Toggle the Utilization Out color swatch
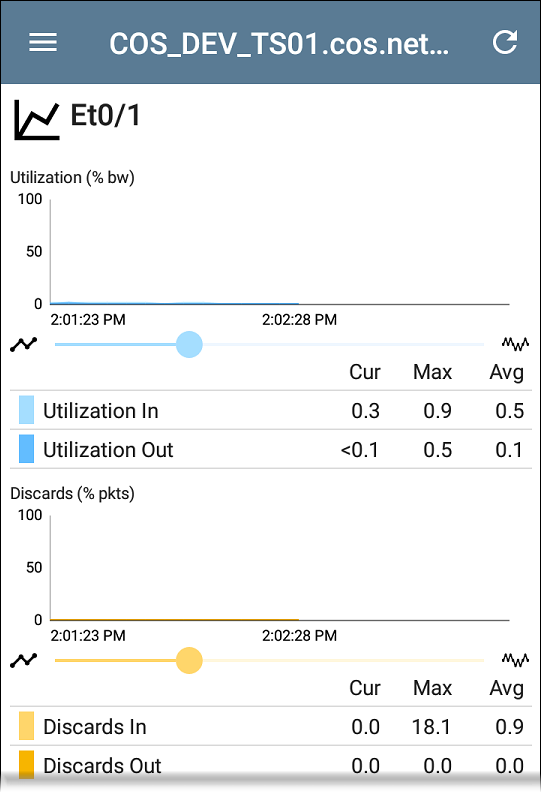 click(26, 449)
